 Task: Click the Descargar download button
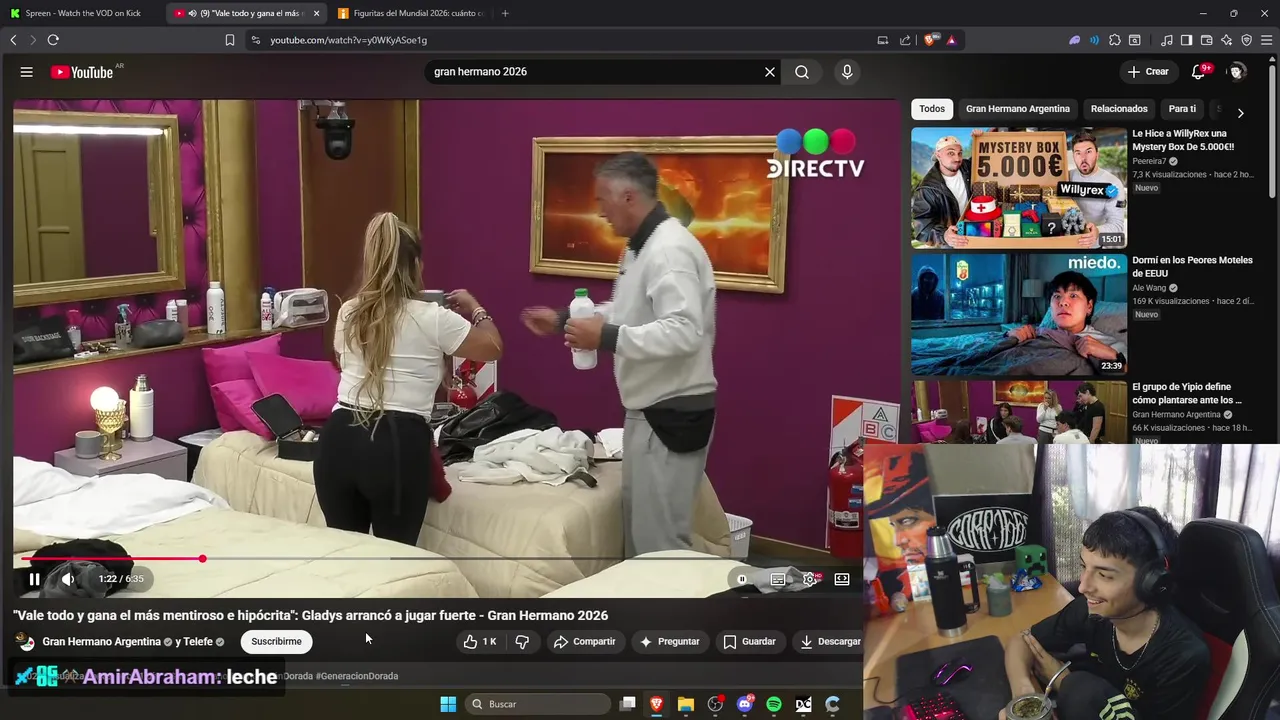point(830,642)
